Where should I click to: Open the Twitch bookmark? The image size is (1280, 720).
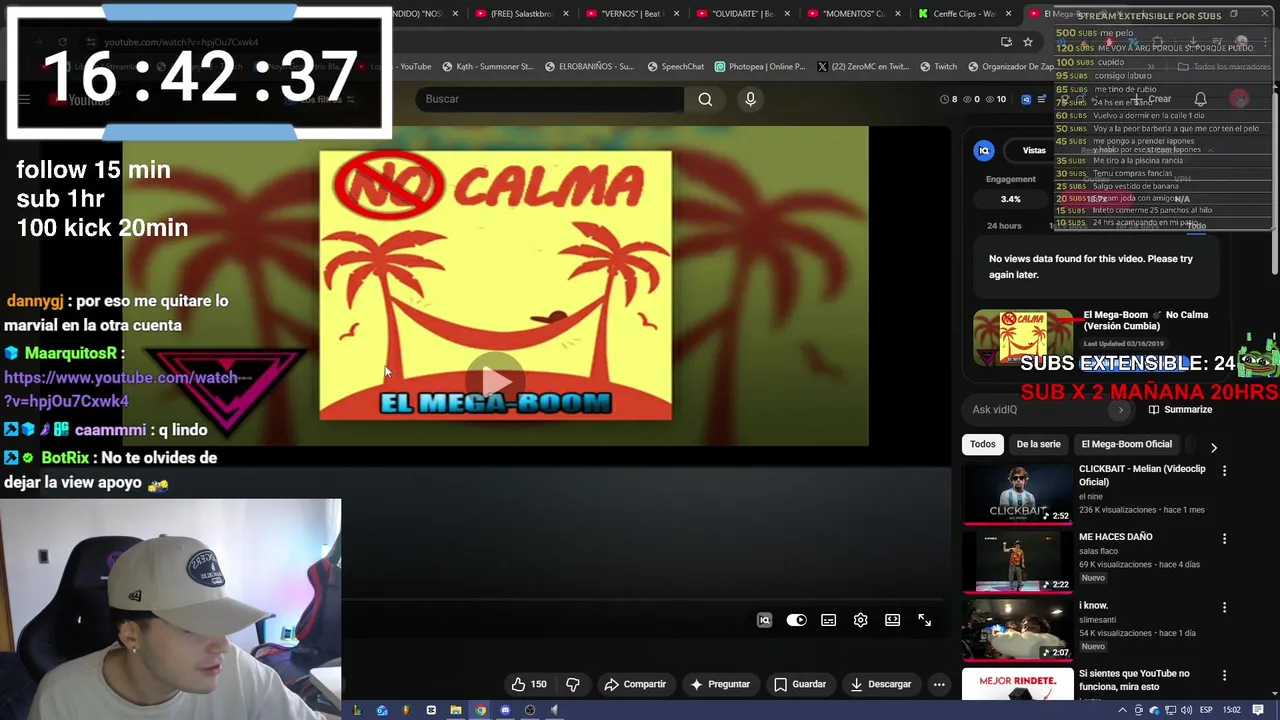point(938,67)
